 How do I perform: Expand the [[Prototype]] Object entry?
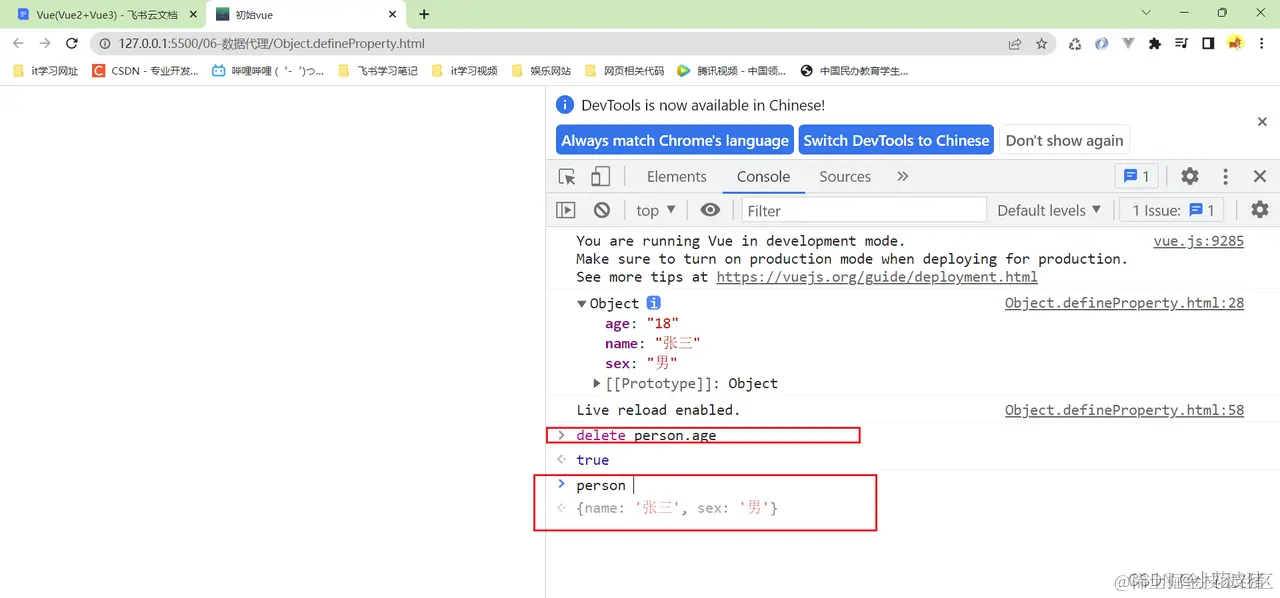(597, 383)
